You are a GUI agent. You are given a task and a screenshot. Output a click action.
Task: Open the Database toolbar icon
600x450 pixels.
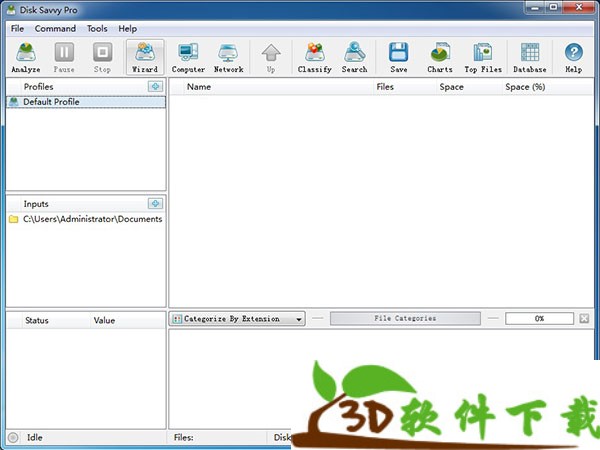pyautogui.click(x=530, y=57)
